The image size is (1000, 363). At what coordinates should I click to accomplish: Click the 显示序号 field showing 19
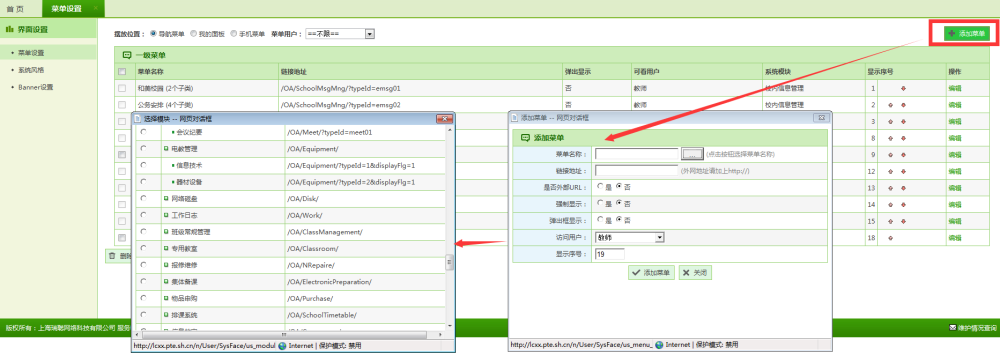[x=610, y=254]
